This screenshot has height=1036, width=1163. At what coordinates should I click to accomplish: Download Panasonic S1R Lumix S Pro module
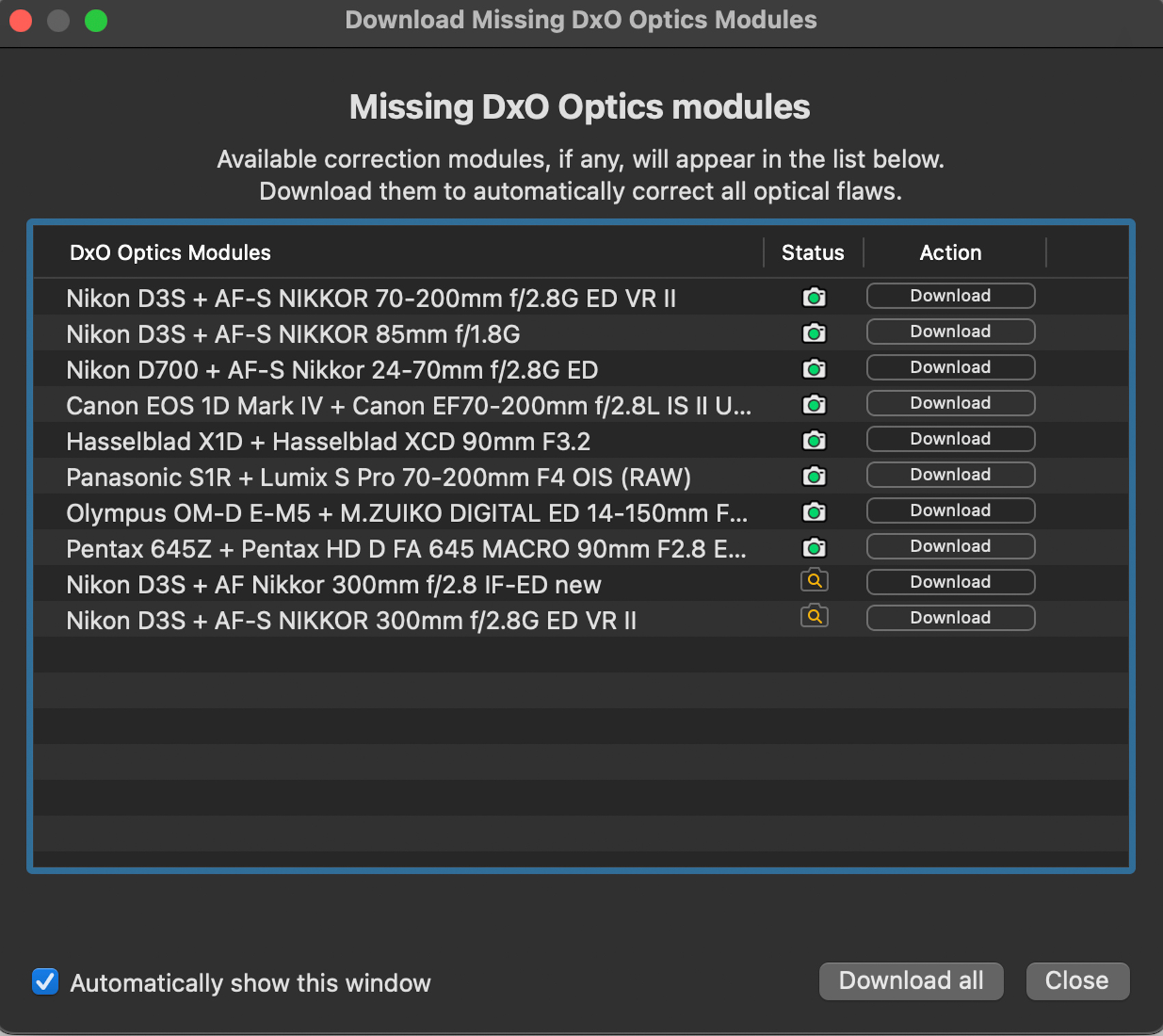(x=950, y=474)
